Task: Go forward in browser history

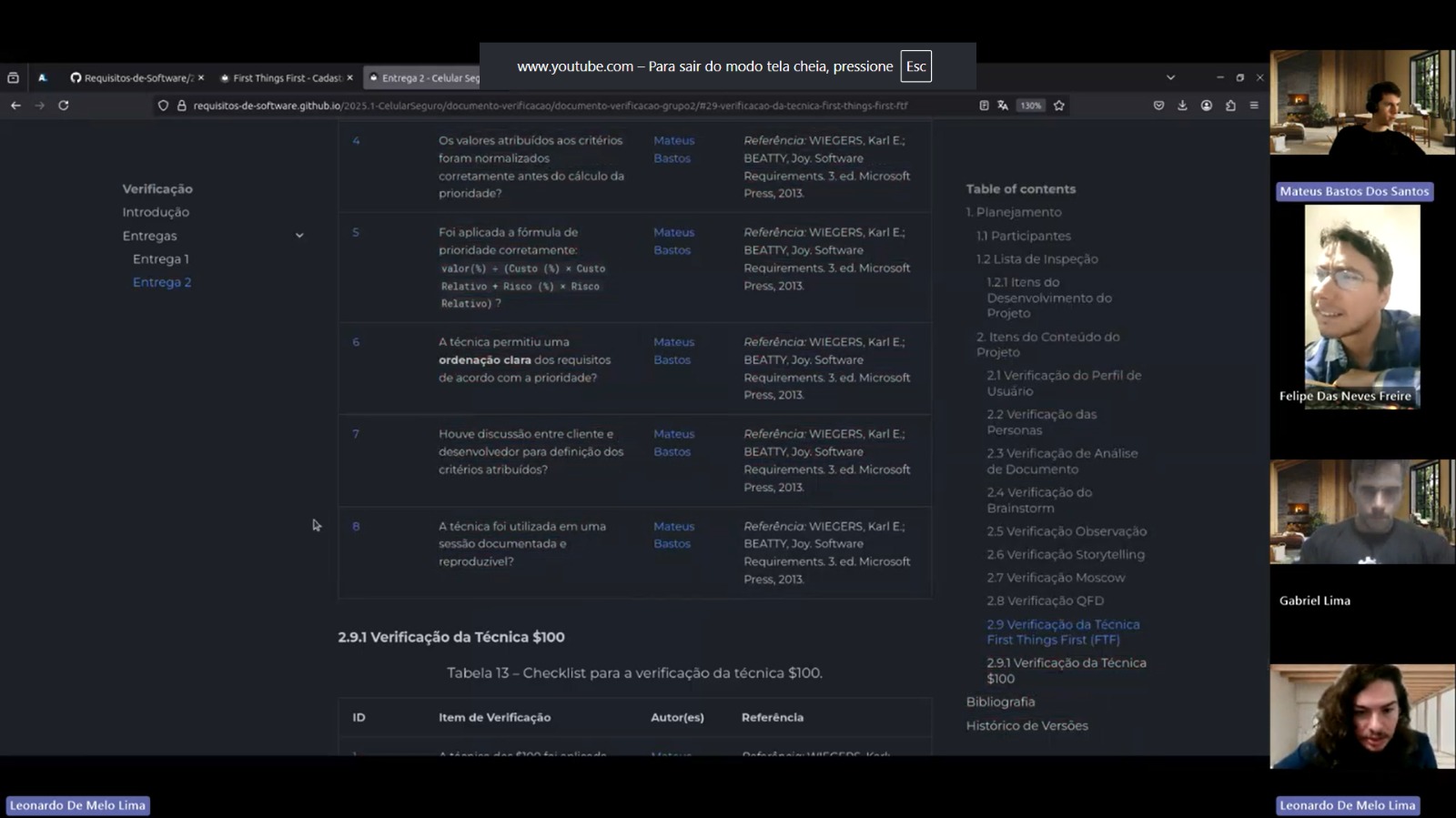Action: coord(39,106)
